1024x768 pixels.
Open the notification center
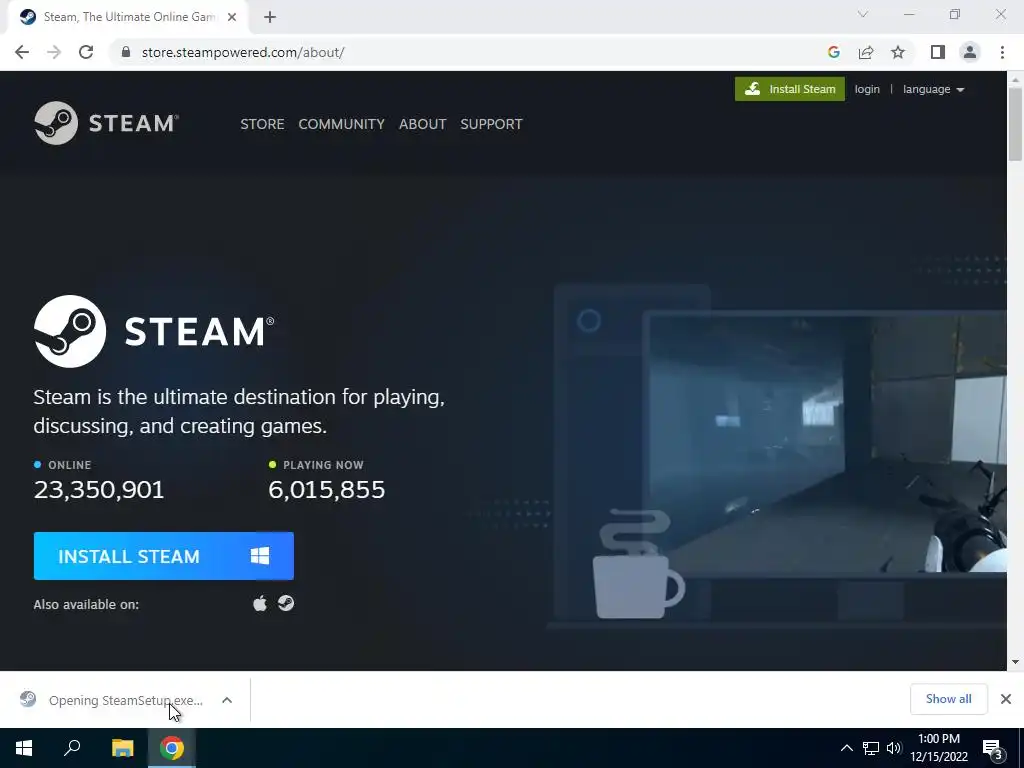pos(992,749)
